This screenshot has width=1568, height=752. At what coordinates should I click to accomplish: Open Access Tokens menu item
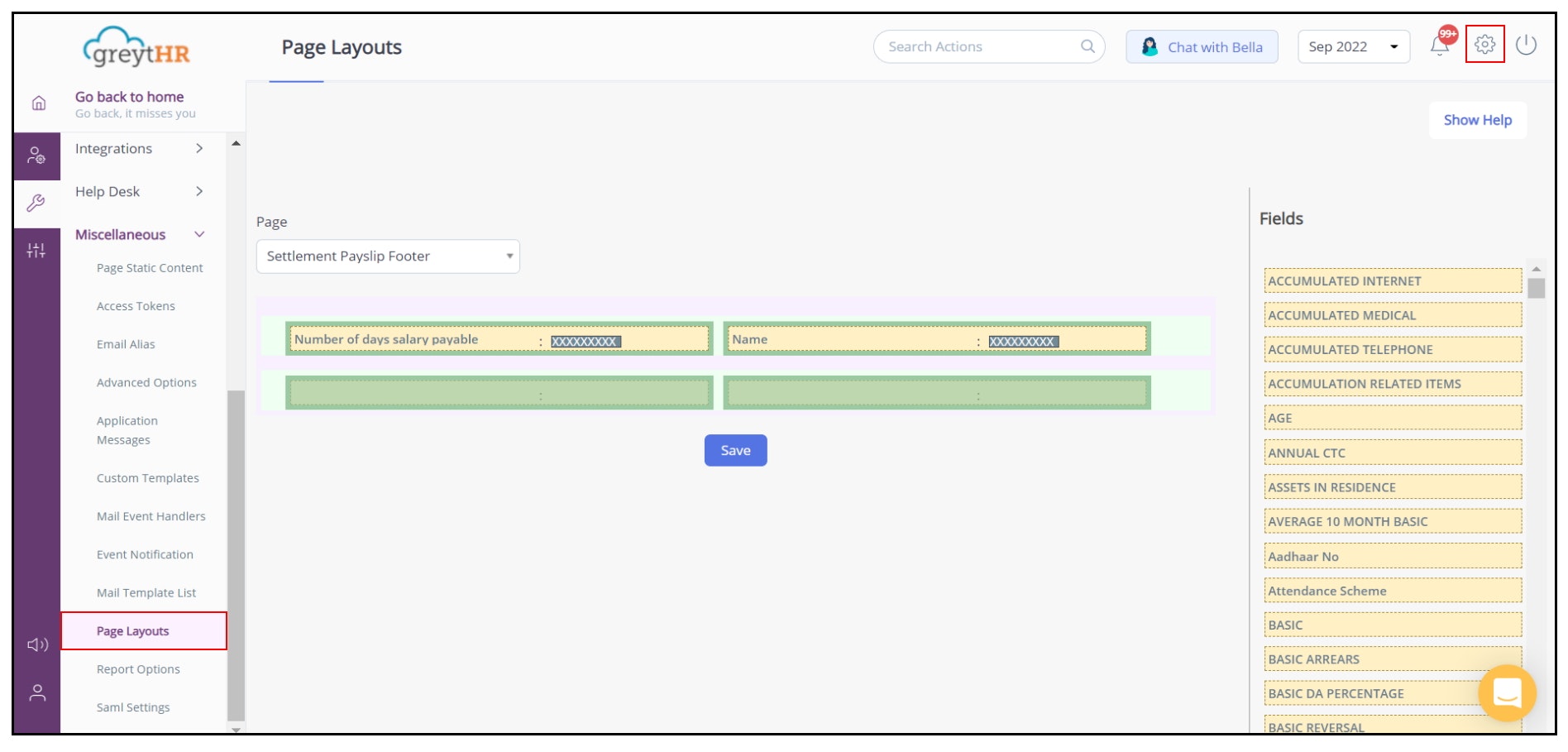point(136,306)
